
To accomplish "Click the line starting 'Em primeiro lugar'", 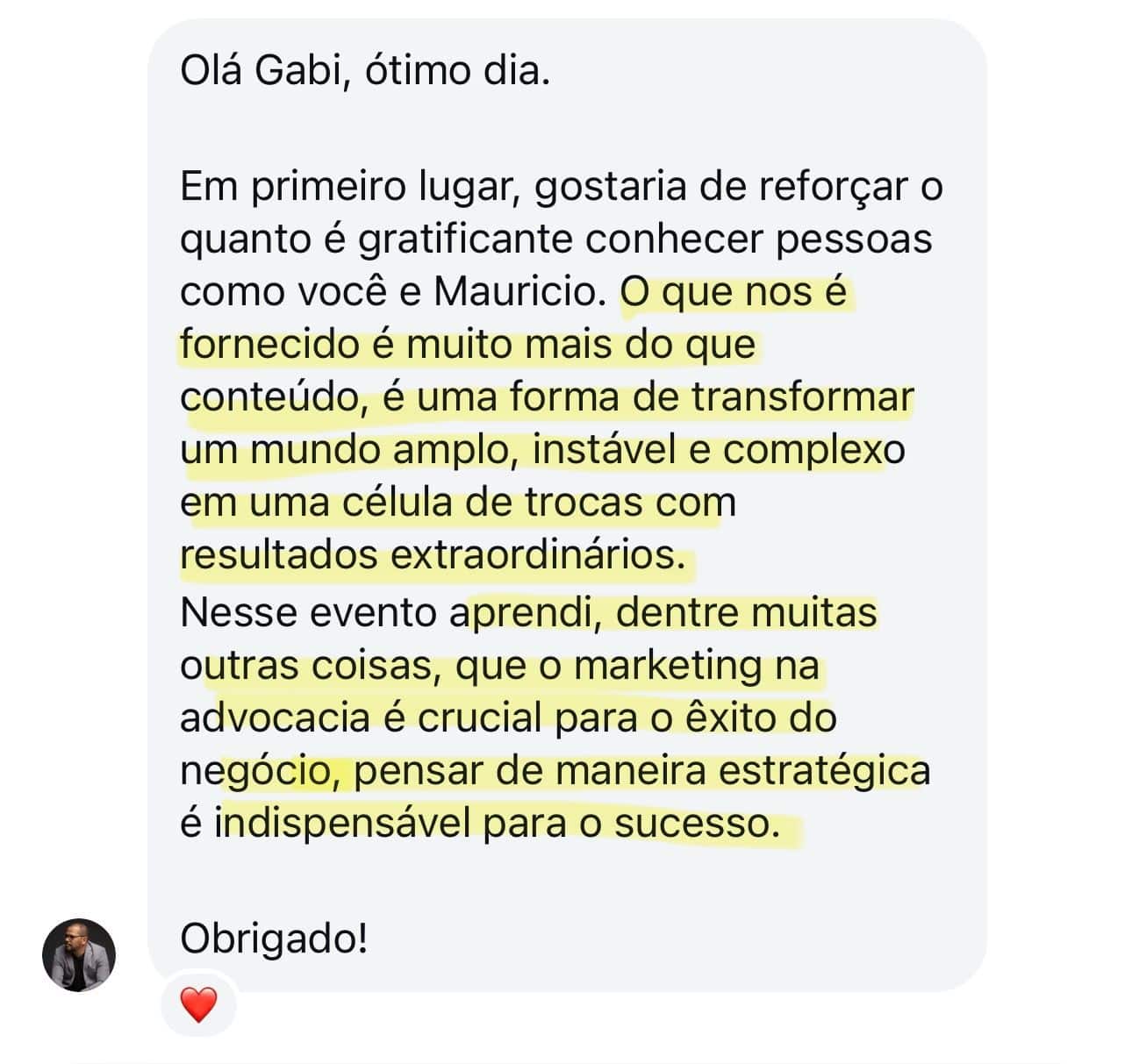I will [x=562, y=188].
